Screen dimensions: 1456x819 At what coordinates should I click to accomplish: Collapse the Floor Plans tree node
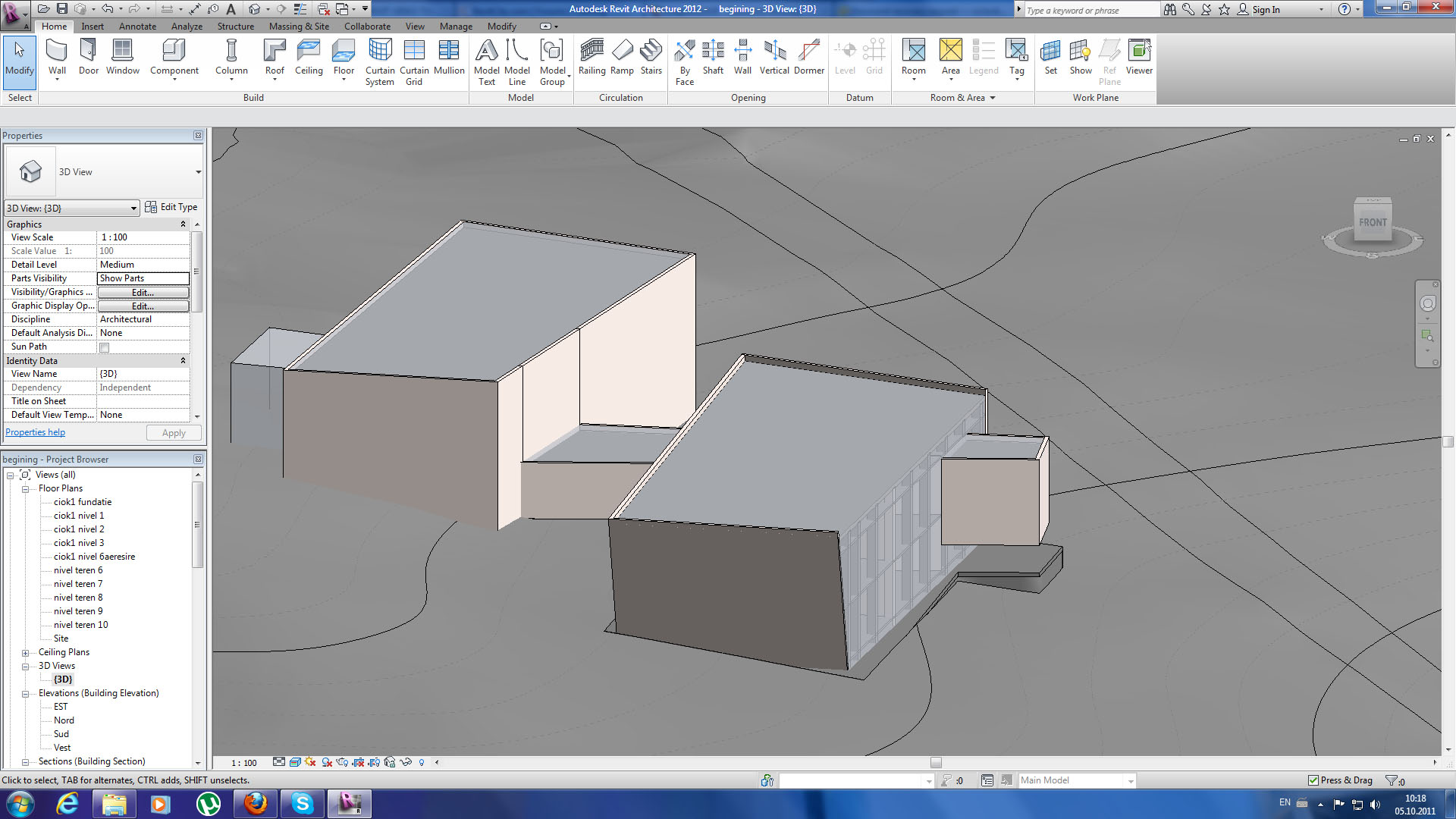point(25,489)
